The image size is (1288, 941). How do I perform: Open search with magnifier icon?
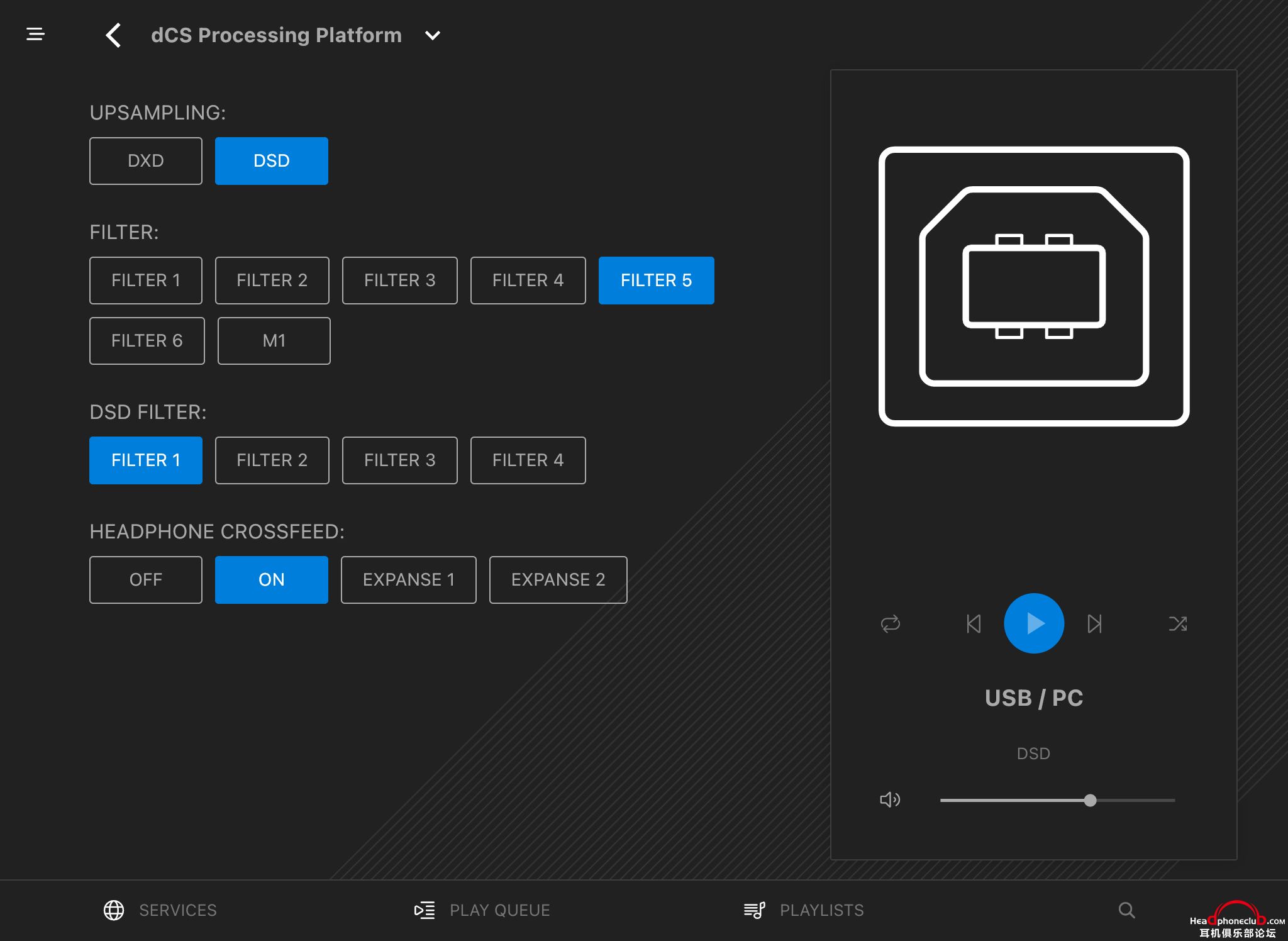[x=1126, y=910]
